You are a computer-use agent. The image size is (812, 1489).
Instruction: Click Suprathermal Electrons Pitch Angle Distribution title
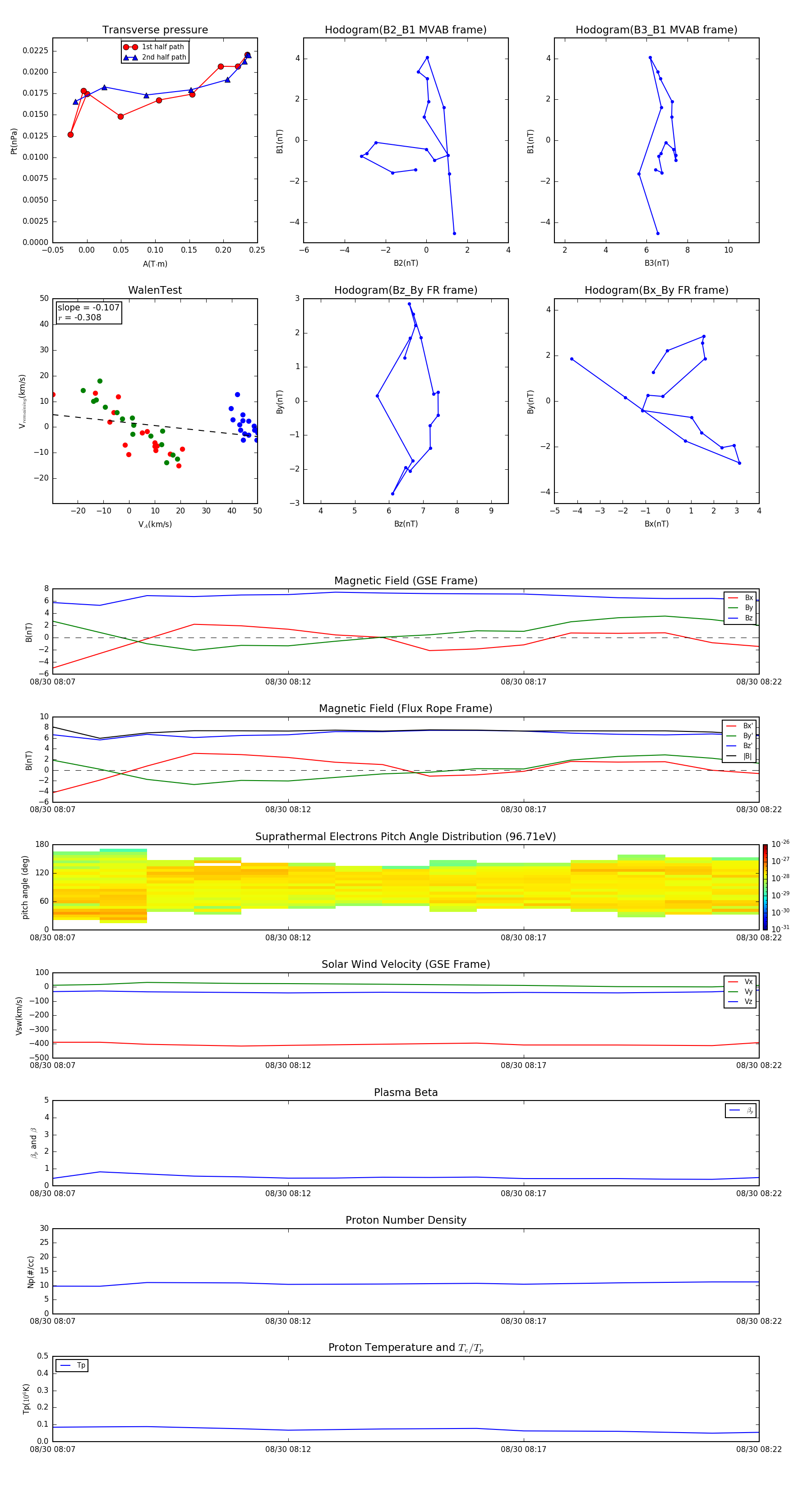point(406,837)
